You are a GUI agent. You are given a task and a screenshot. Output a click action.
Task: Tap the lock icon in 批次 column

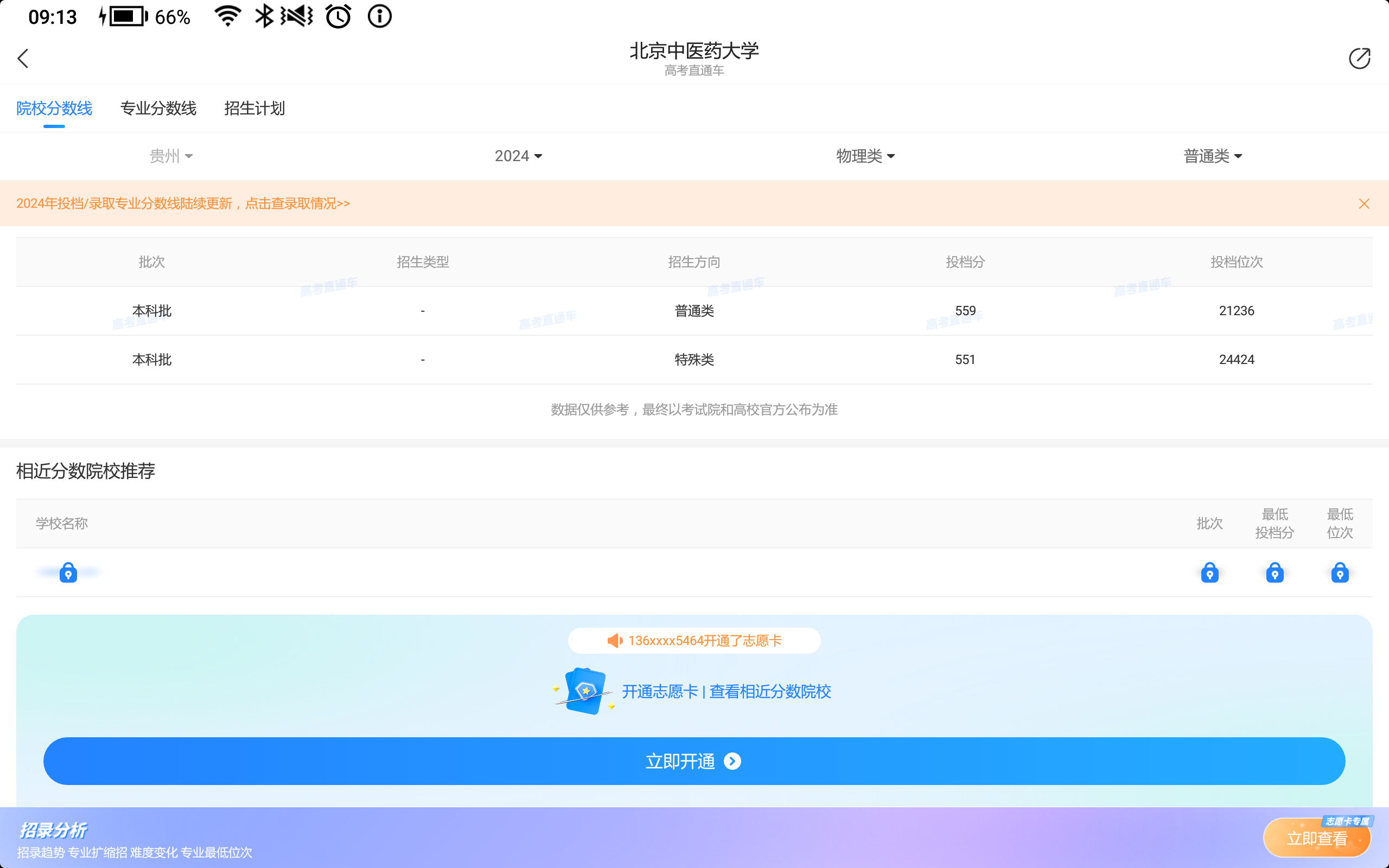(x=1209, y=572)
